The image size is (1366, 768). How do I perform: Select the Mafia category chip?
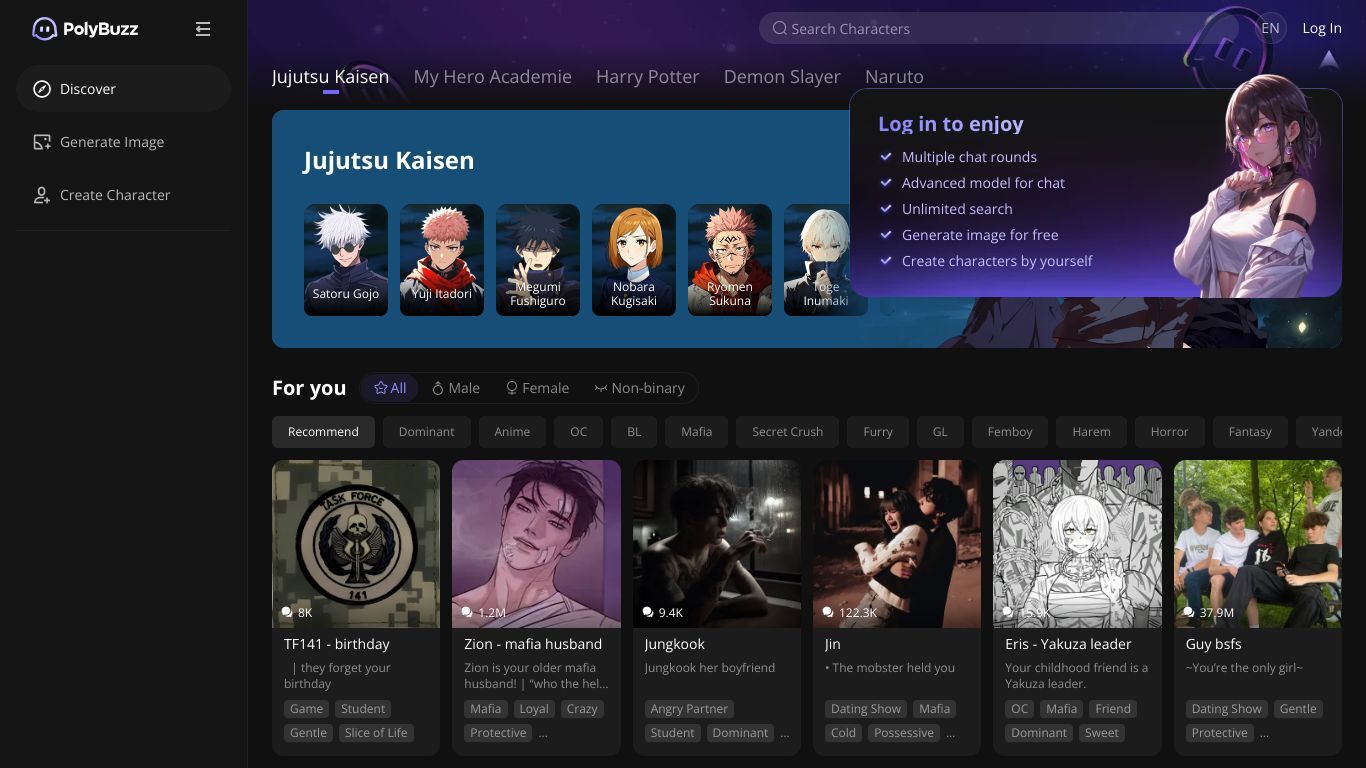click(697, 432)
